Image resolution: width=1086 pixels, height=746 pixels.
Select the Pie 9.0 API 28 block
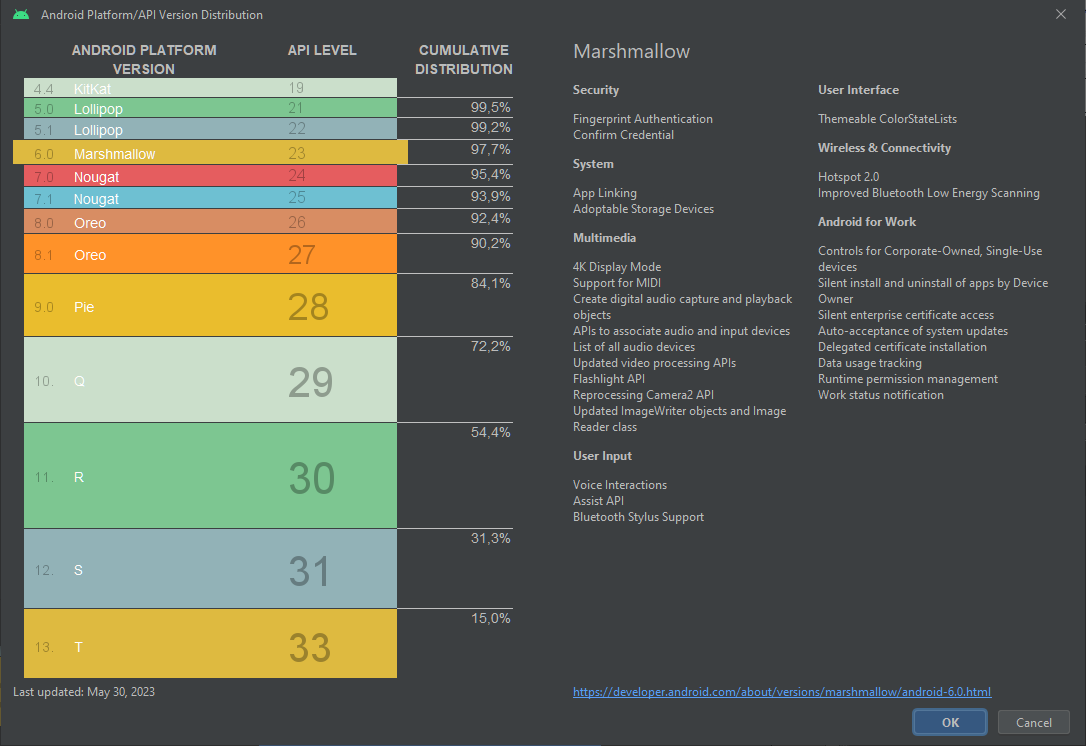pos(210,306)
